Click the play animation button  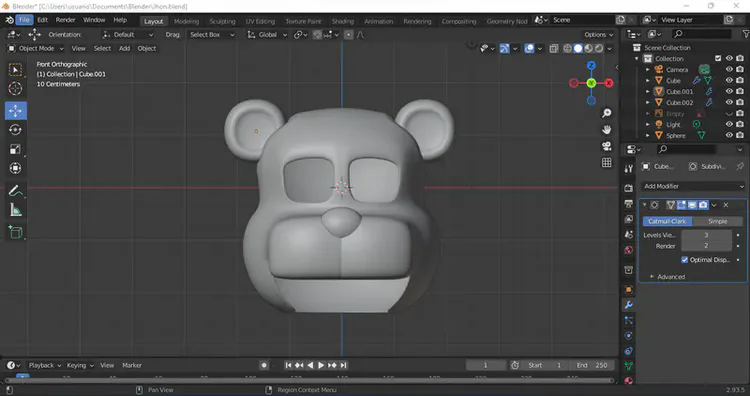click(321, 365)
